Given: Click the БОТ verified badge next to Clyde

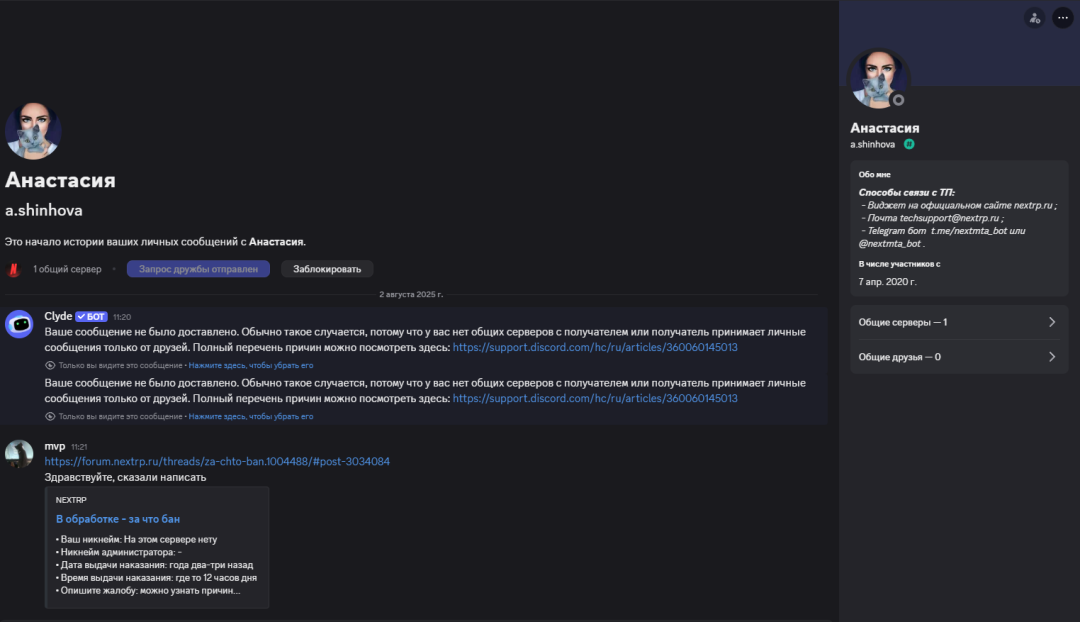Looking at the screenshot, I should pyautogui.click(x=92, y=317).
